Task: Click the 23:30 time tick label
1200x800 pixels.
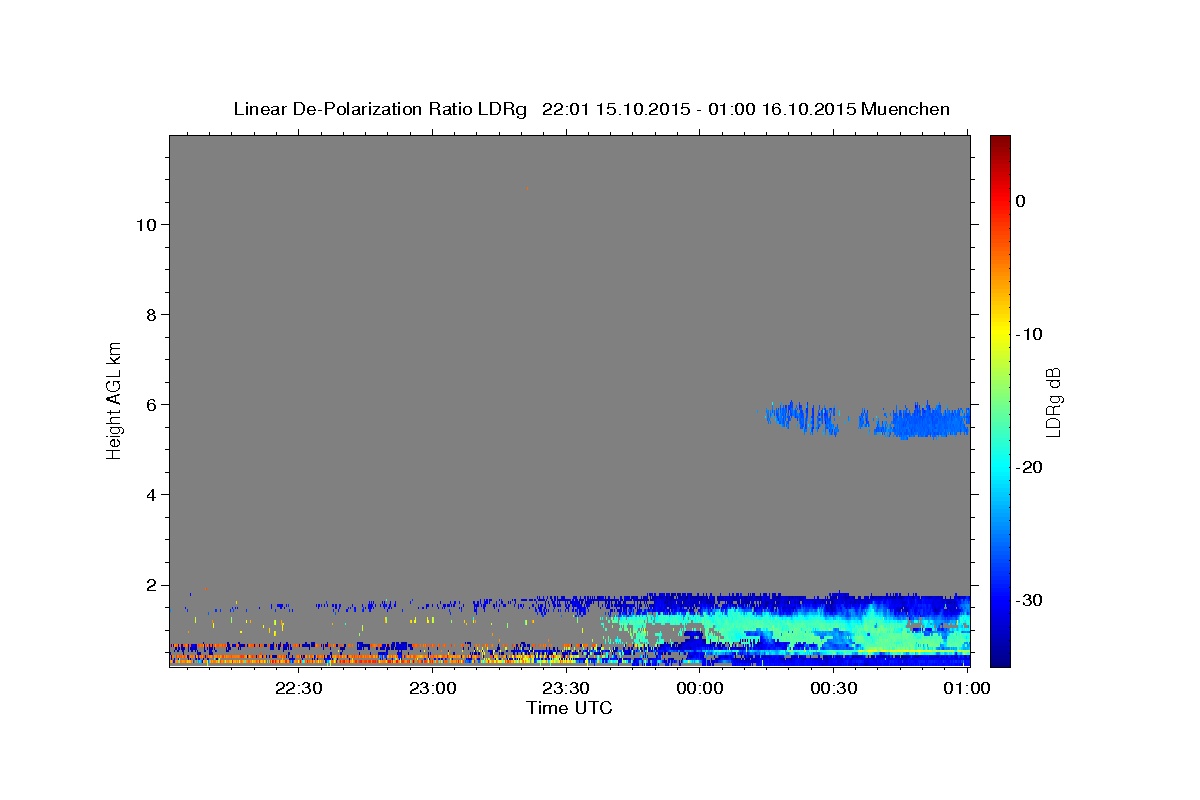Action: tap(565, 688)
